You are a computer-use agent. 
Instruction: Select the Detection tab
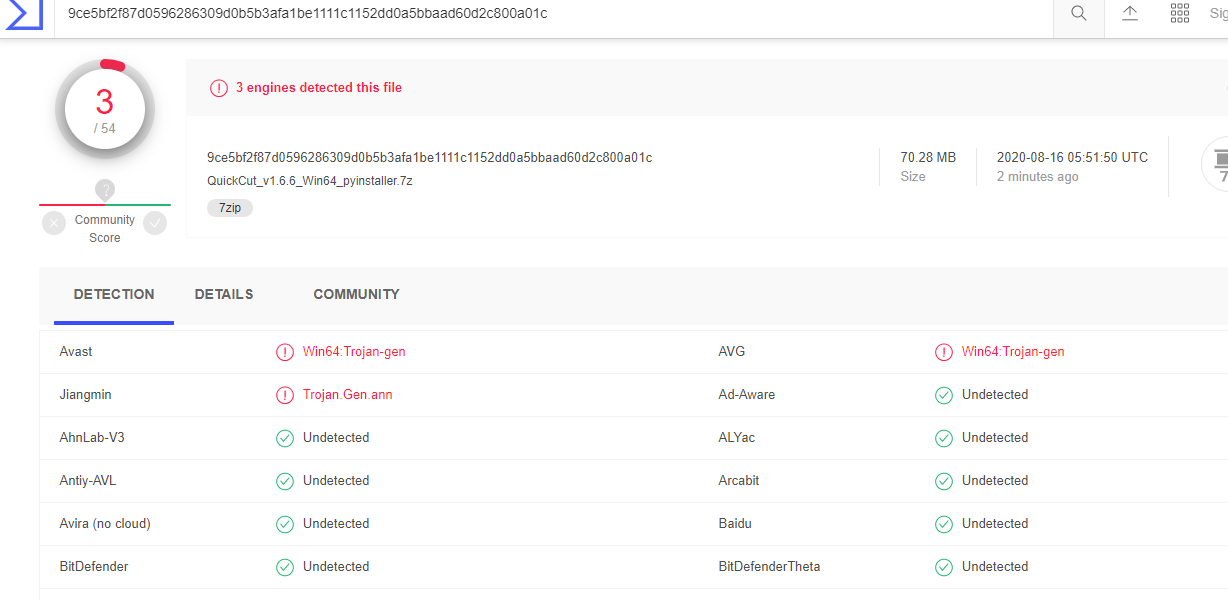click(x=114, y=294)
